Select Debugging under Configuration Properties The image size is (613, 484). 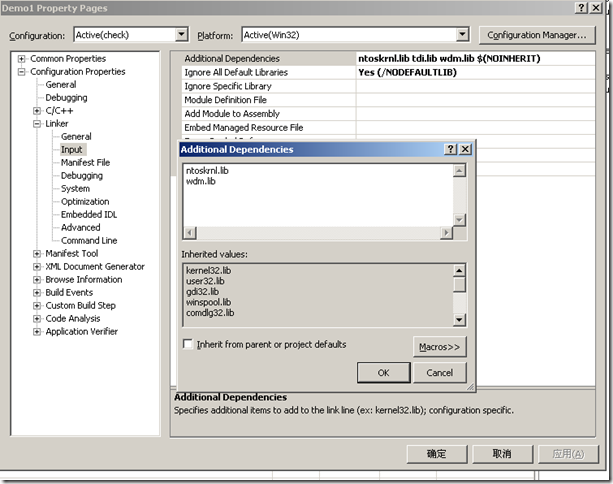66,97
